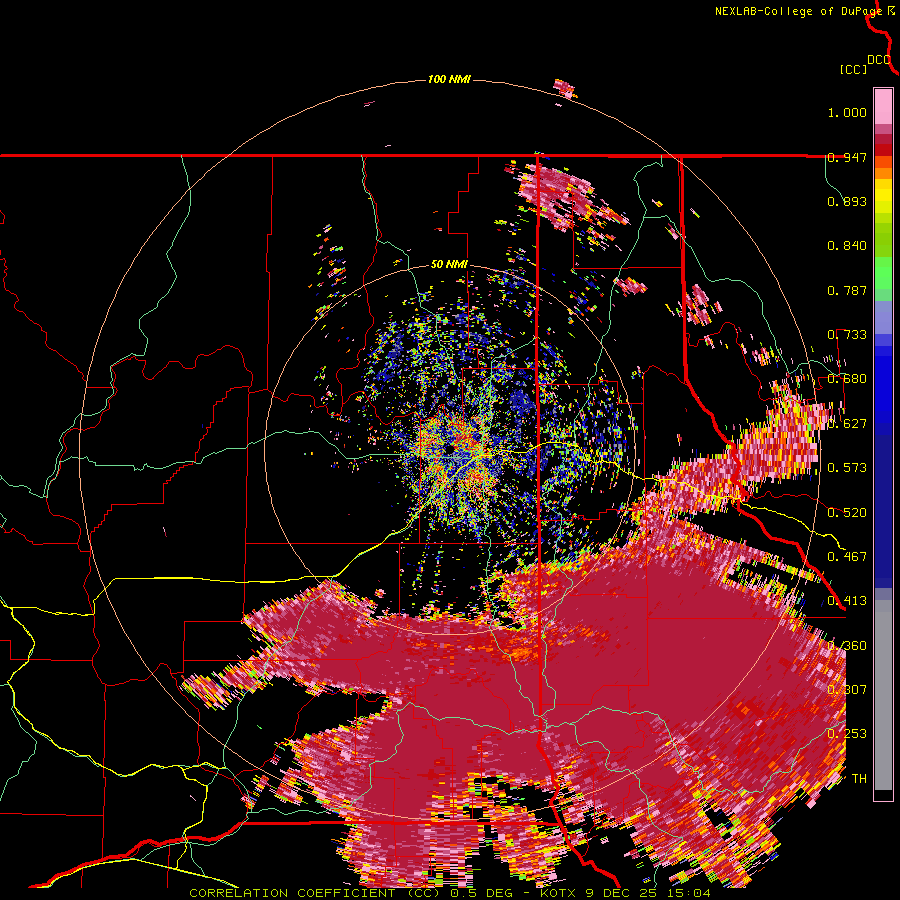The width and height of the screenshot is (900, 900).
Task: Click the Correlation Coefficient KOTX product title
Action: (449, 893)
